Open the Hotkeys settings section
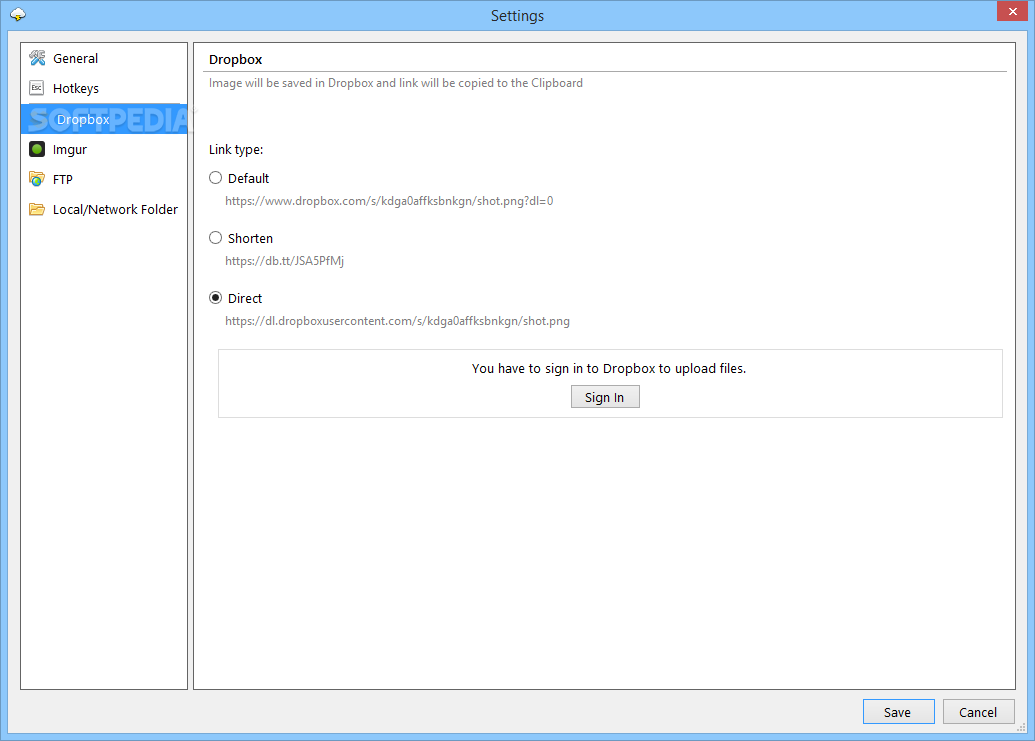This screenshot has width=1035, height=741. (x=104, y=88)
